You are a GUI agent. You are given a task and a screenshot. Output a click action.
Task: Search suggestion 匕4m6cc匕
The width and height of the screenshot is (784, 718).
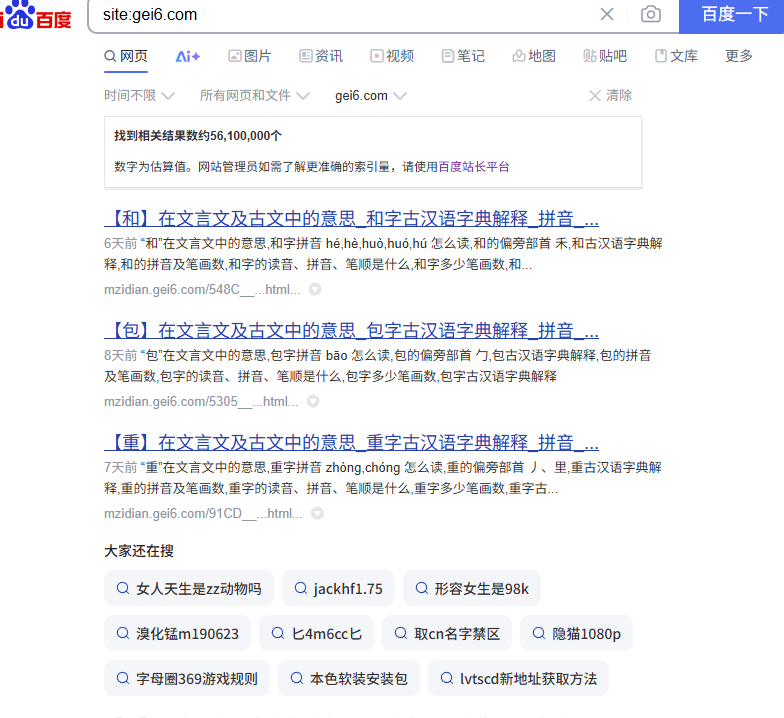pos(316,634)
